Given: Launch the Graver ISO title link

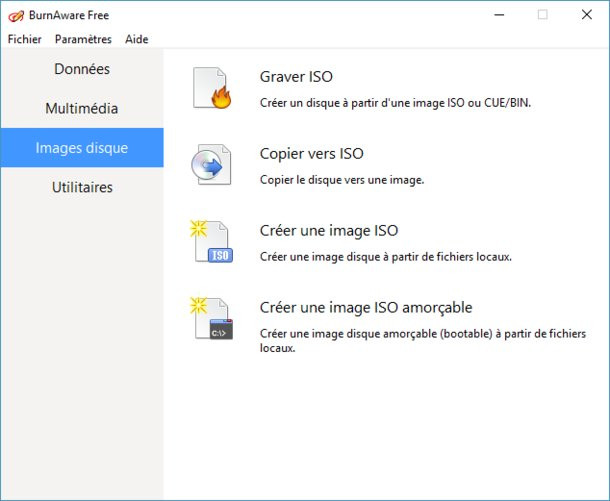Looking at the screenshot, I should coord(296,77).
